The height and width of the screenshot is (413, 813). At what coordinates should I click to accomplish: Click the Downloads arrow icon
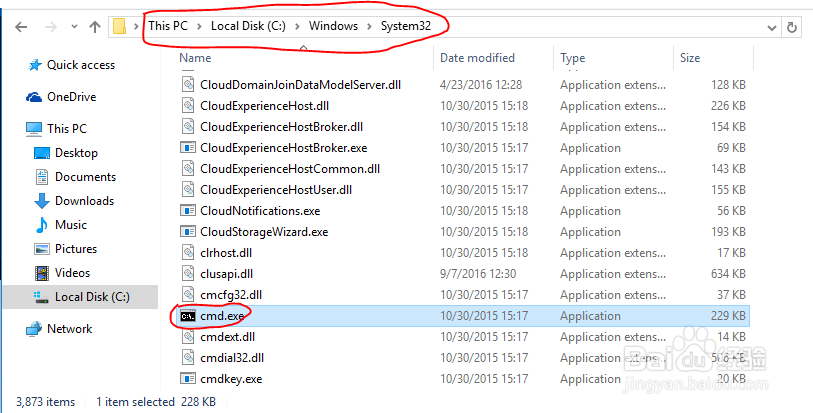[41, 201]
